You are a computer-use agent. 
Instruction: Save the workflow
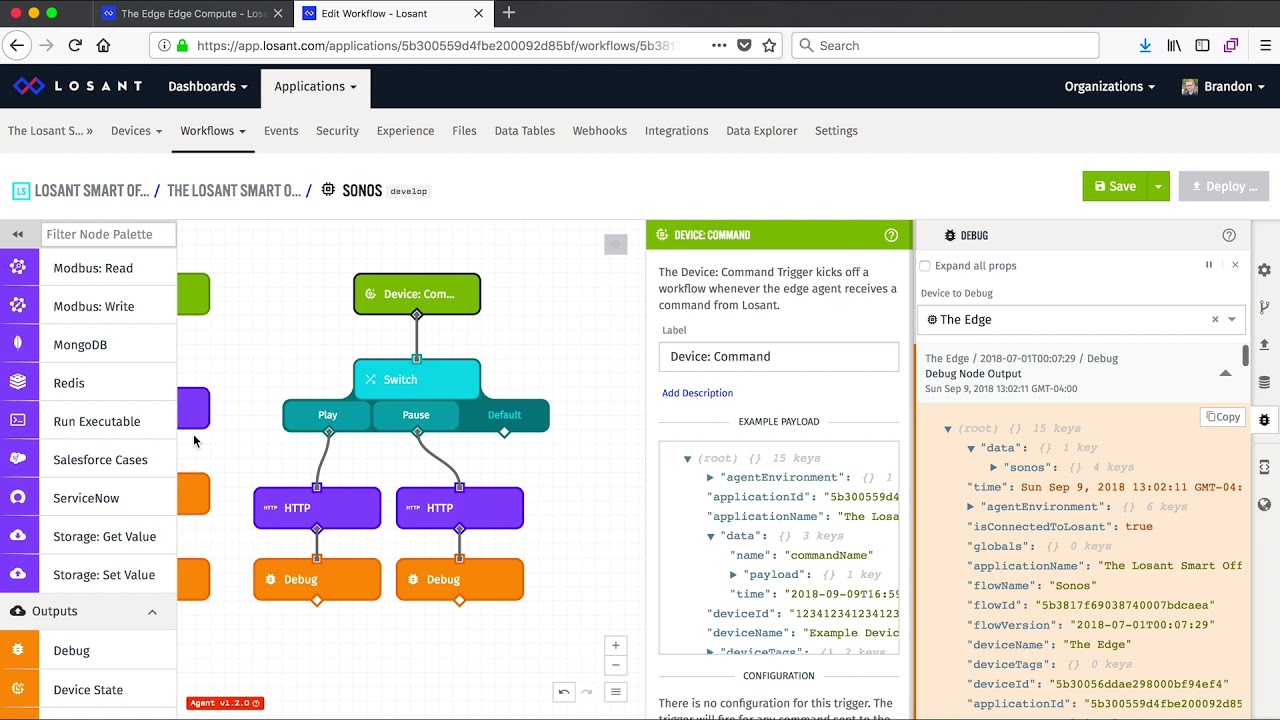1114,186
